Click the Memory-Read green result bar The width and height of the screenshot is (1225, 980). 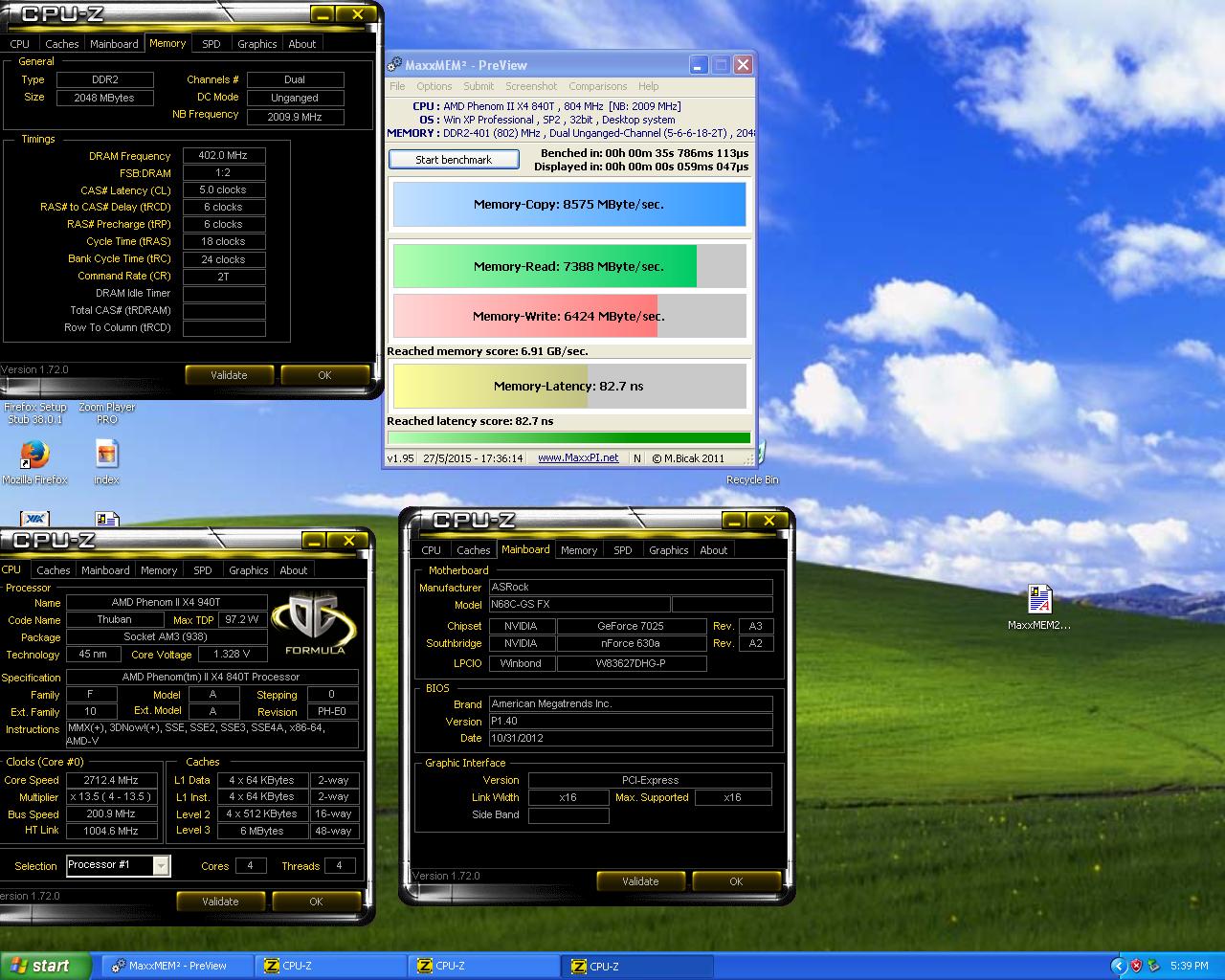tap(569, 266)
